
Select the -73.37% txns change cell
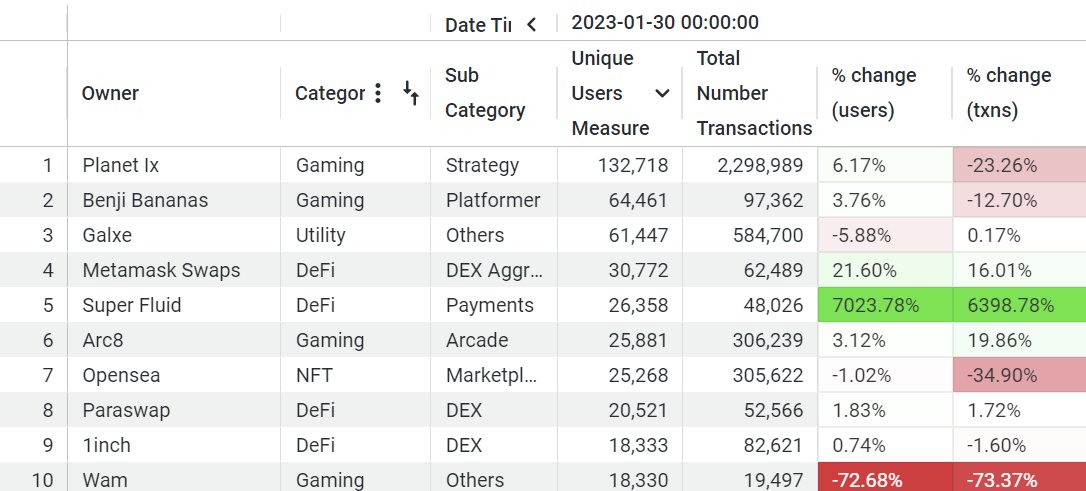pyautogui.click(x=1020, y=478)
